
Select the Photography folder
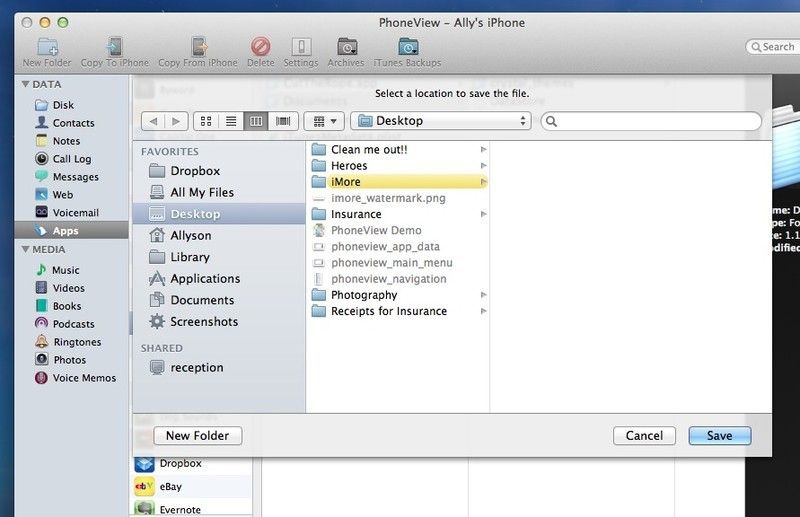(x=364, y=295)
